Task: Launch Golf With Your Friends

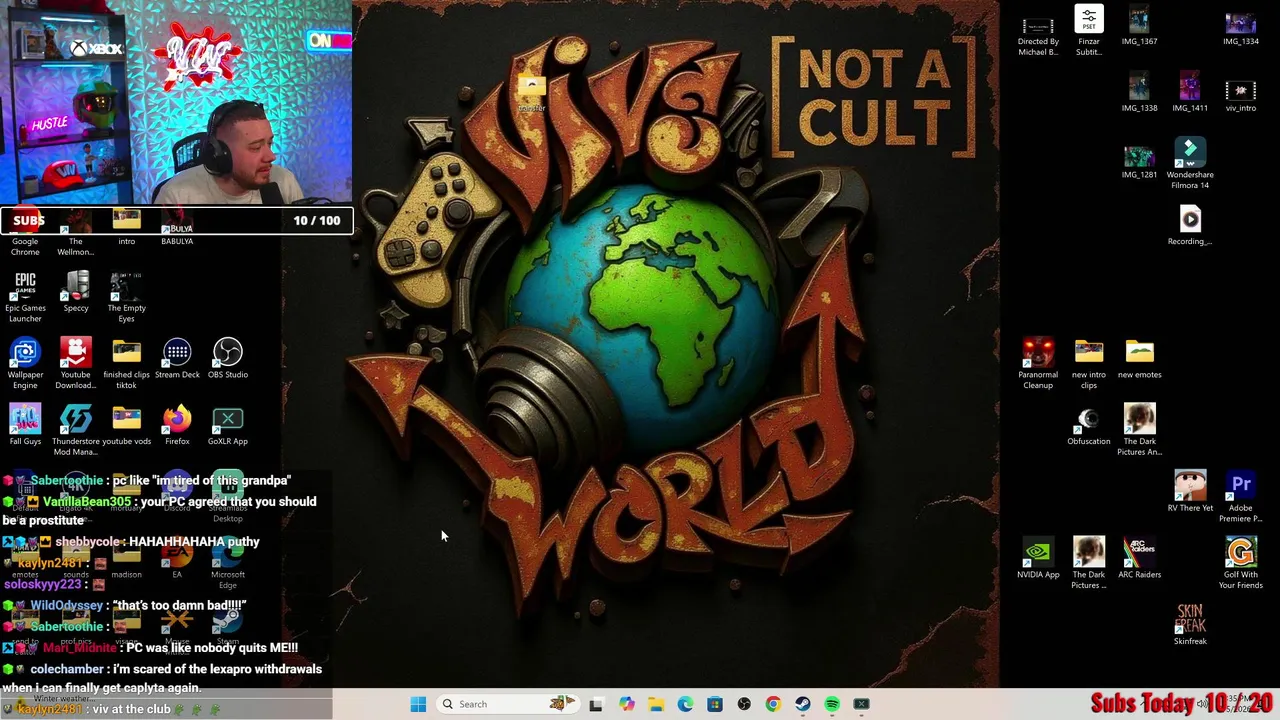Action: (x=1241, y=563)
